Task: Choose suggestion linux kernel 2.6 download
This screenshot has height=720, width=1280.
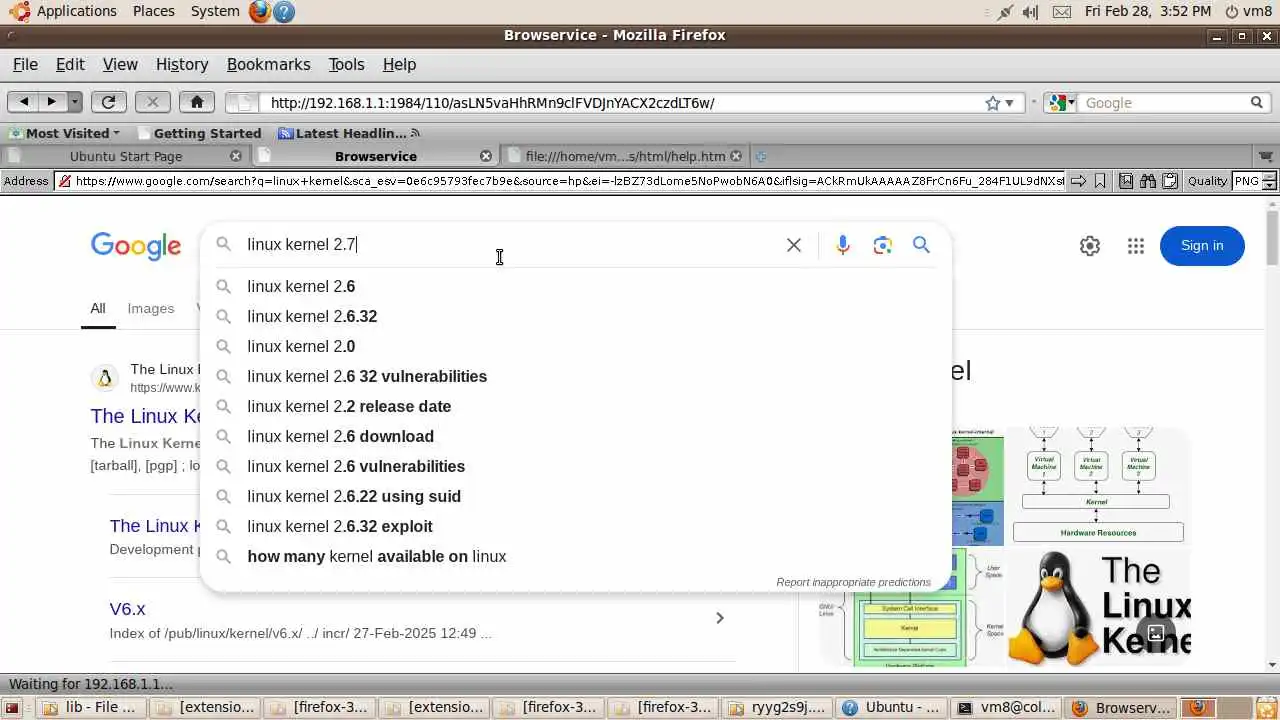Action: [576, 436]
